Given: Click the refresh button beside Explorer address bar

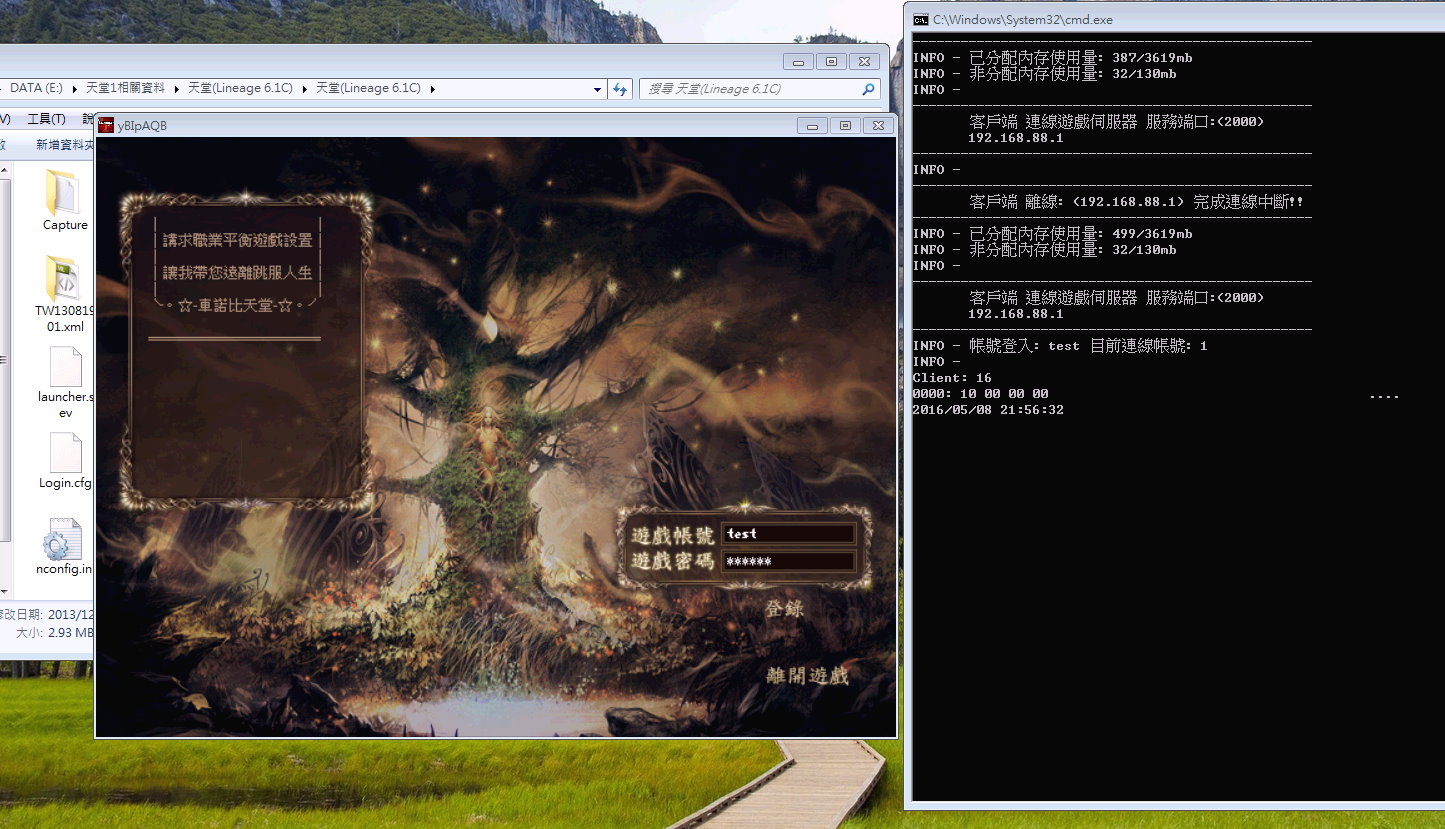Looking at the screenshot, I should point(621,88).
